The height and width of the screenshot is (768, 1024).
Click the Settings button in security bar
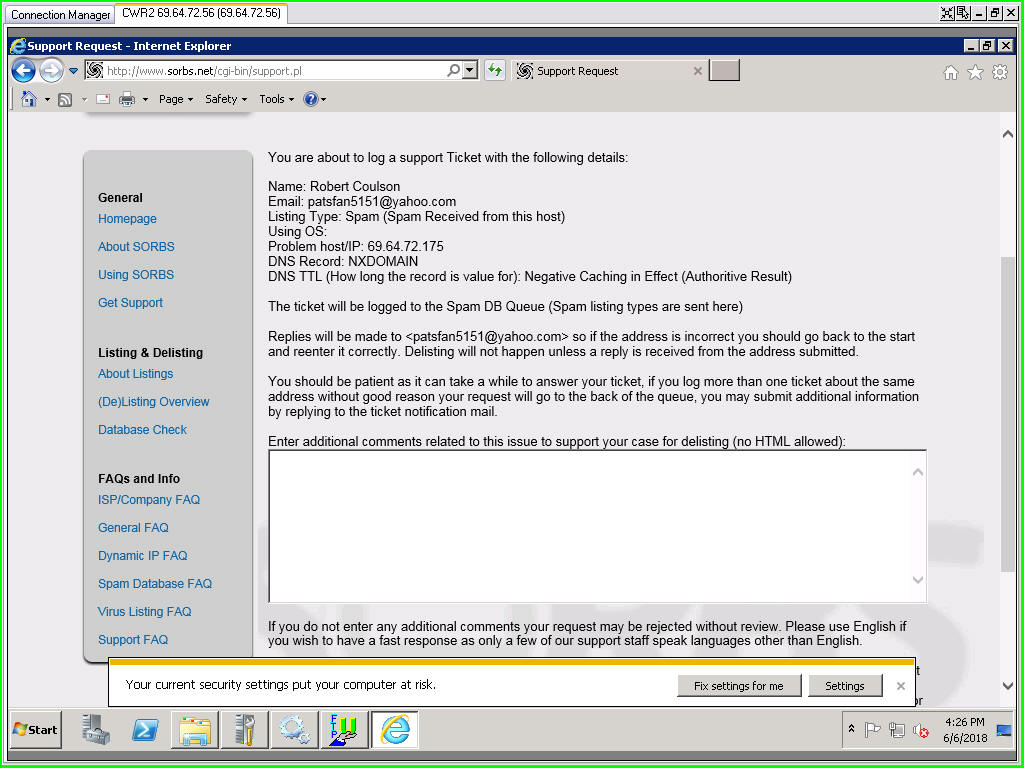[844, 686]
